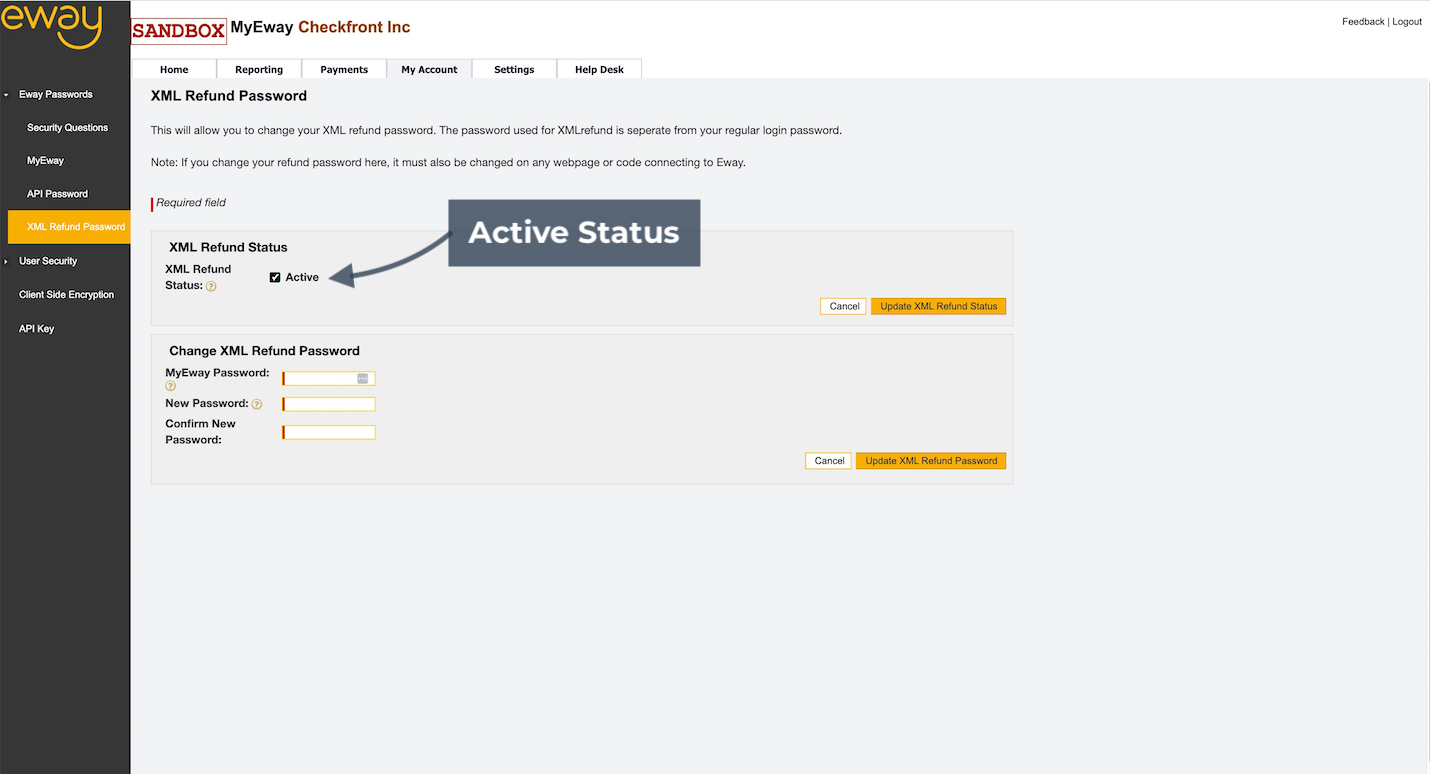Focus the New Password input field

(329, 404)
